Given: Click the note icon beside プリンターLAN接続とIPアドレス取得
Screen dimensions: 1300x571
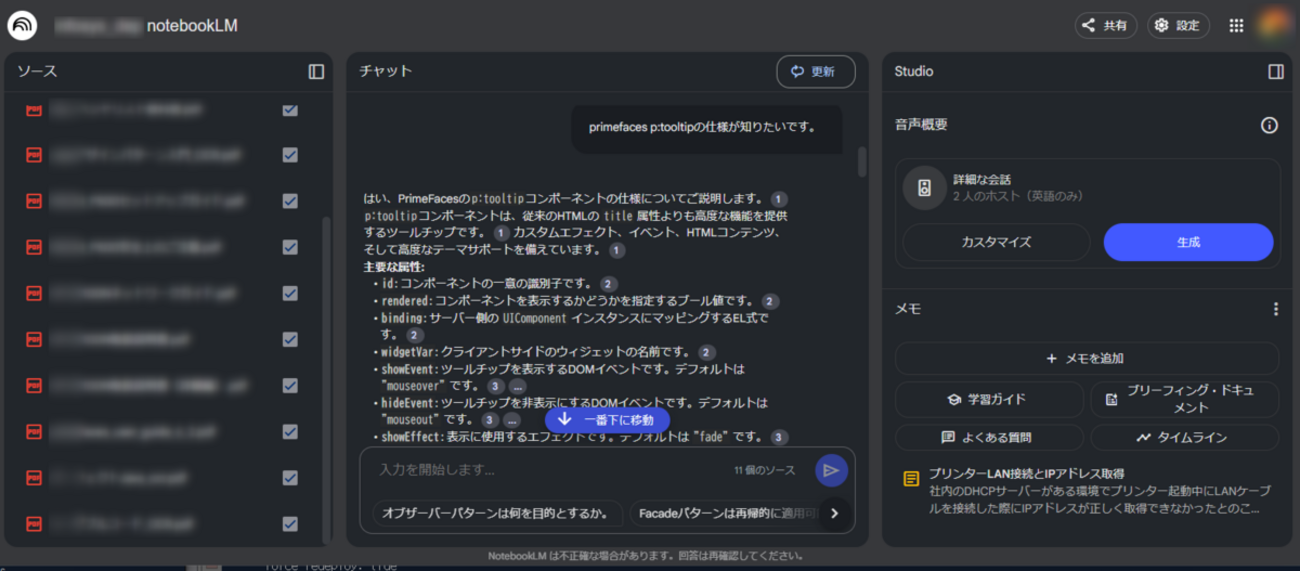Looking at the screenshot, I should [x=911, y=479].
